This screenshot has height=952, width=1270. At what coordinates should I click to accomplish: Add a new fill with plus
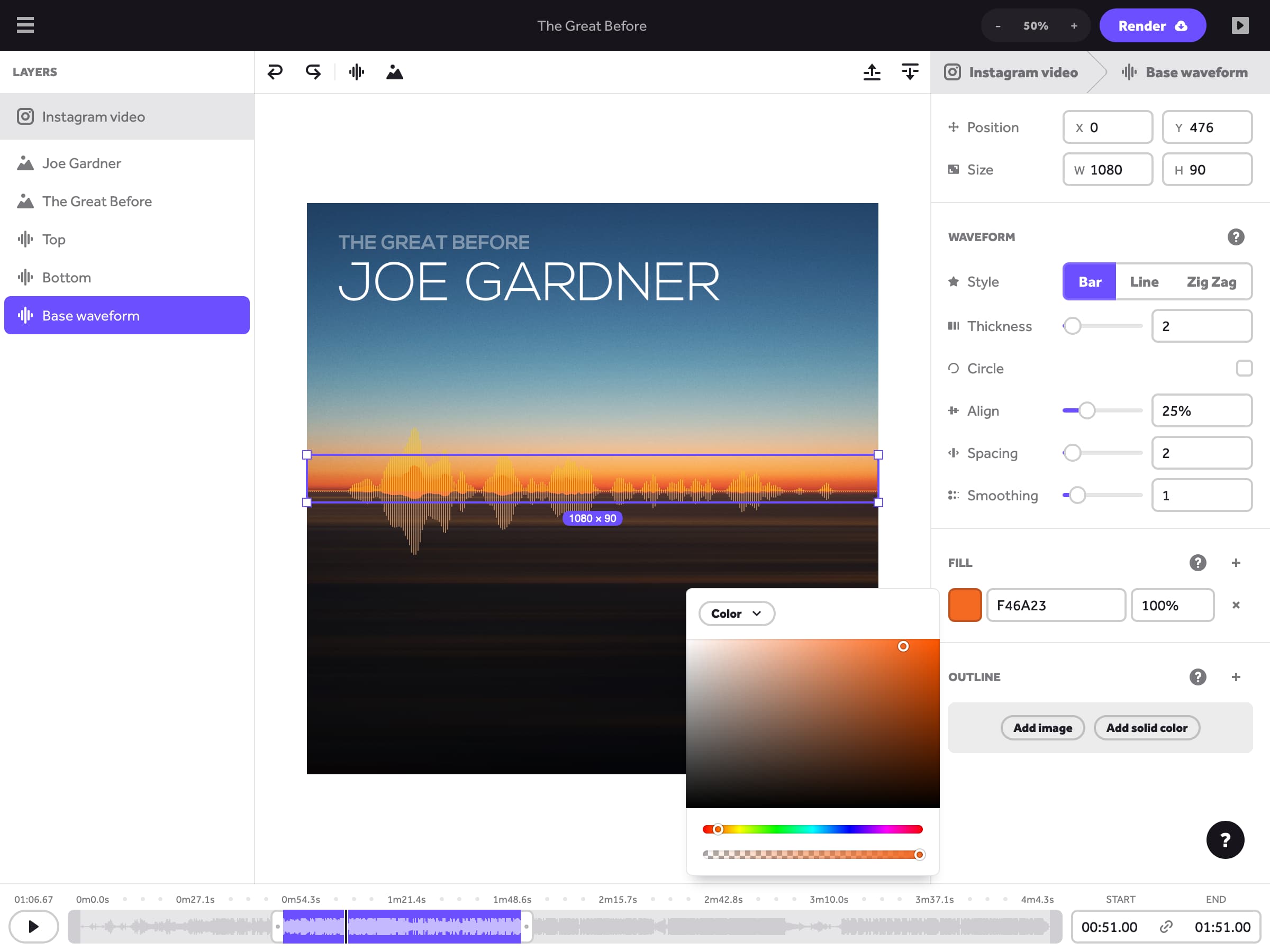click(x=1236, y=563)
